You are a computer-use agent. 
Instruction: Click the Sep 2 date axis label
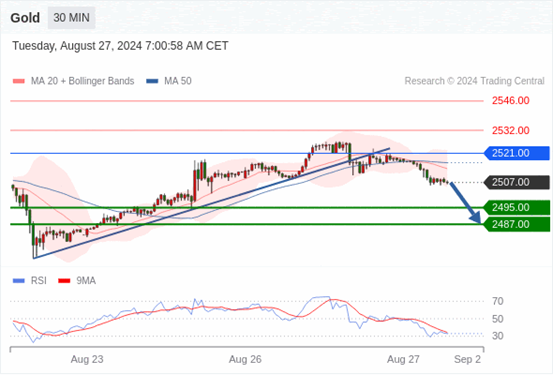467,359
